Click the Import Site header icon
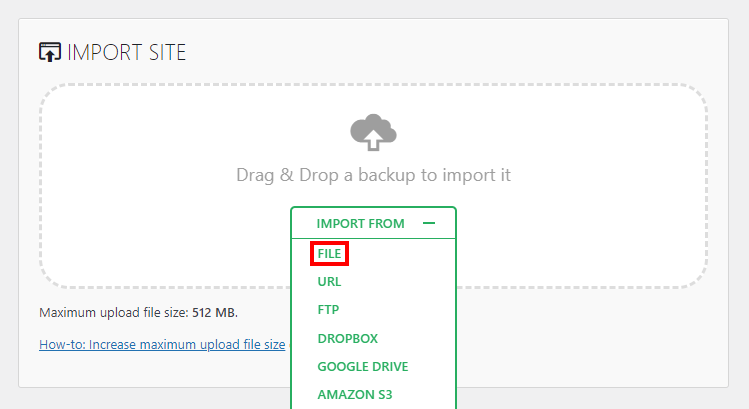Viewport: 749px width, 409px height. [50, 52]
